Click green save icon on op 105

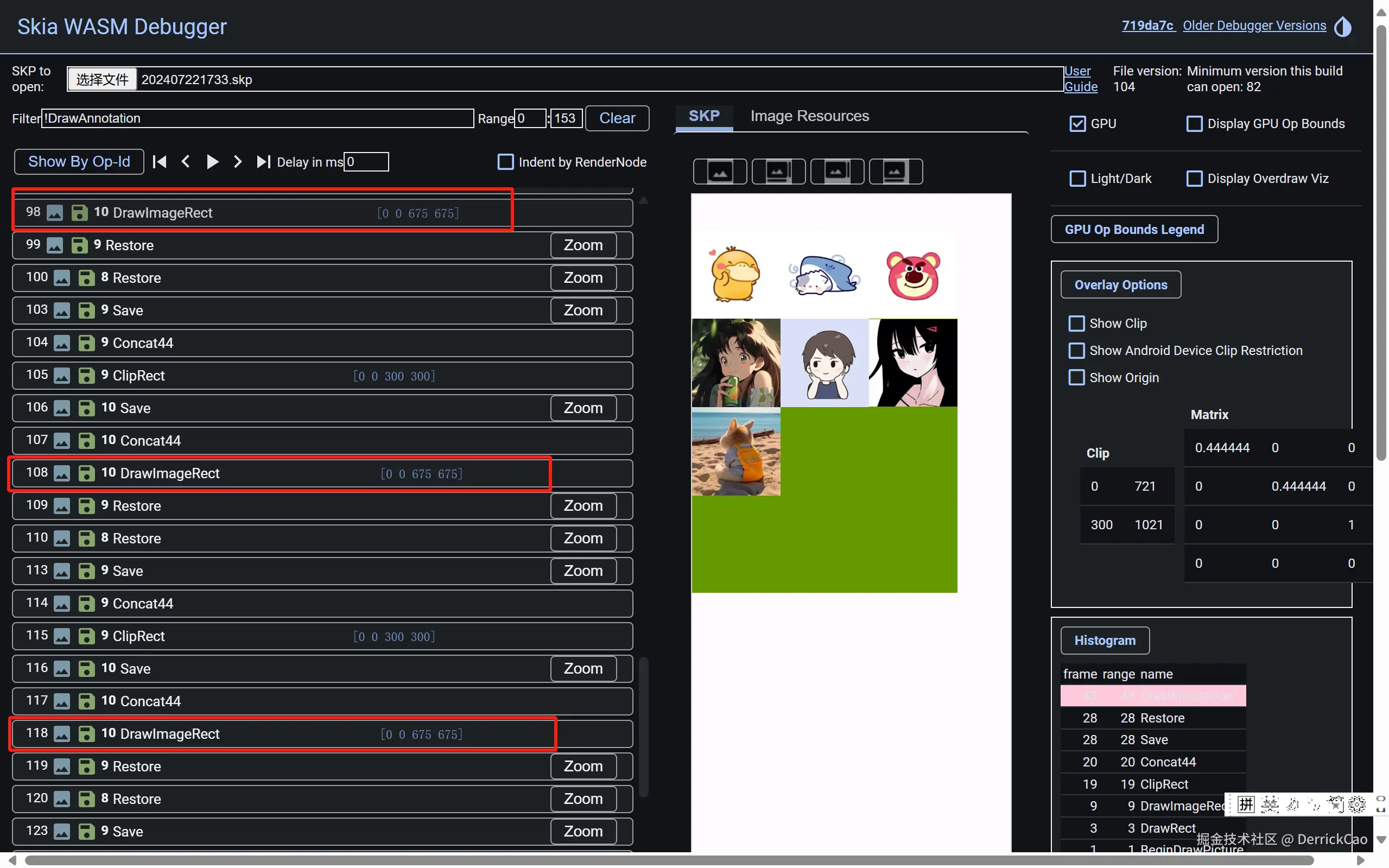[x=86, y=376]
